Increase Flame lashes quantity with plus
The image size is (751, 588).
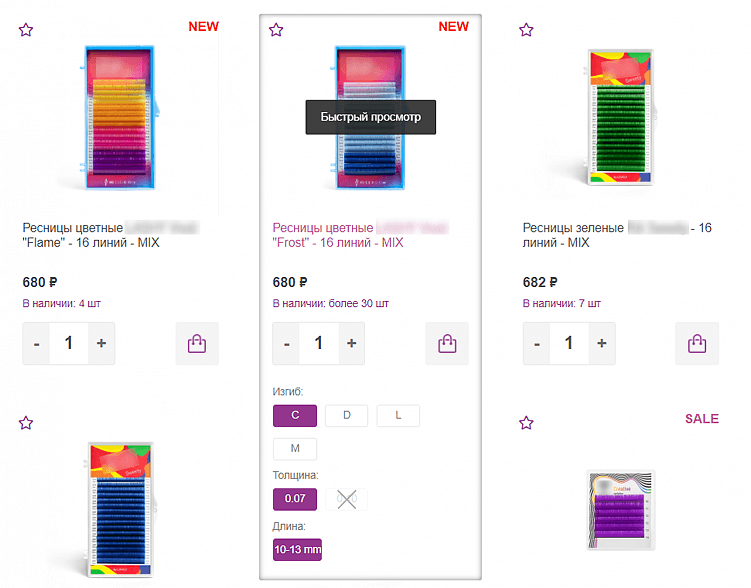click(101, 343)
